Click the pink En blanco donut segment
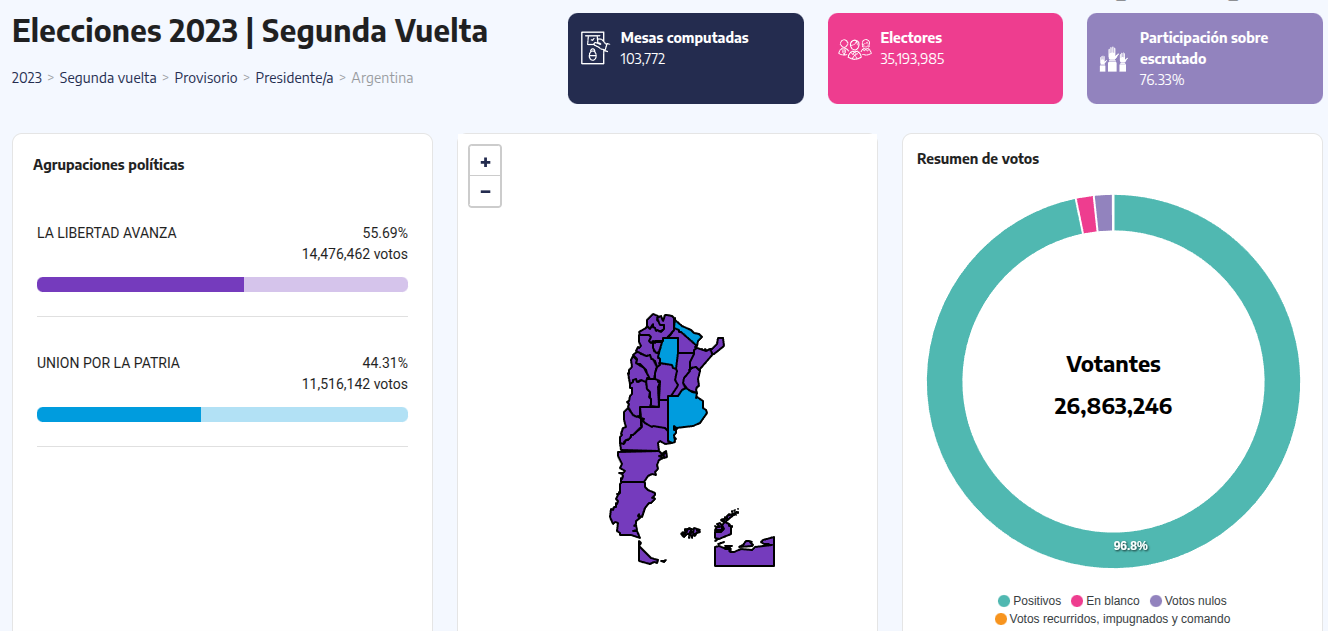 tap(1086, 214)
